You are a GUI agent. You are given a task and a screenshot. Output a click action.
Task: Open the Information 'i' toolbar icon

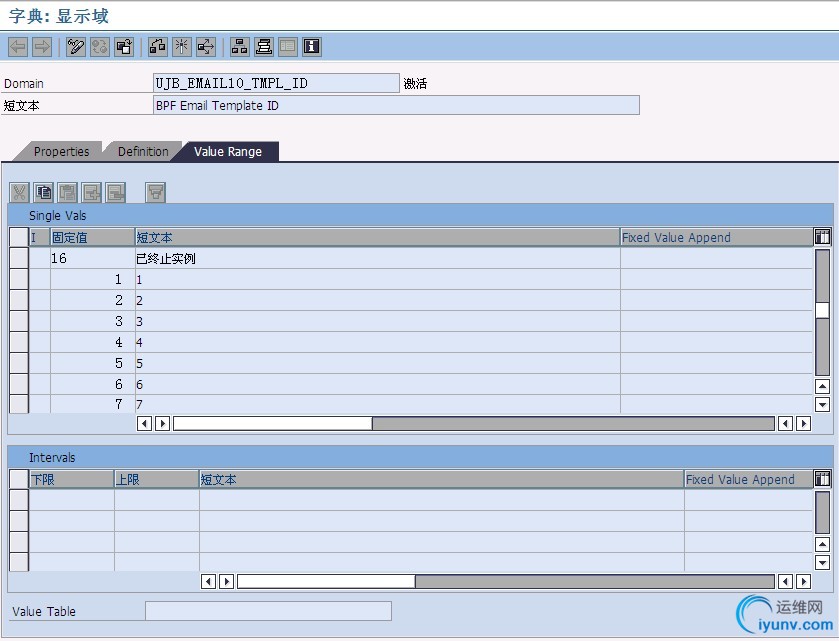point(312,47)
